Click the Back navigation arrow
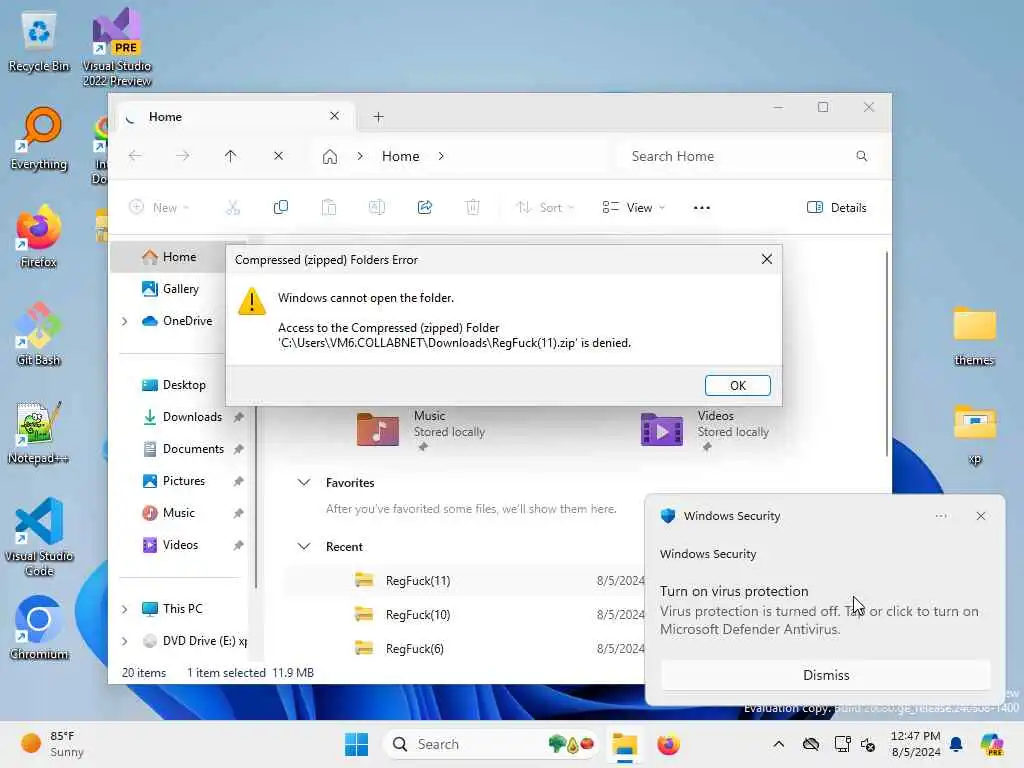 [x=135, y=156]
